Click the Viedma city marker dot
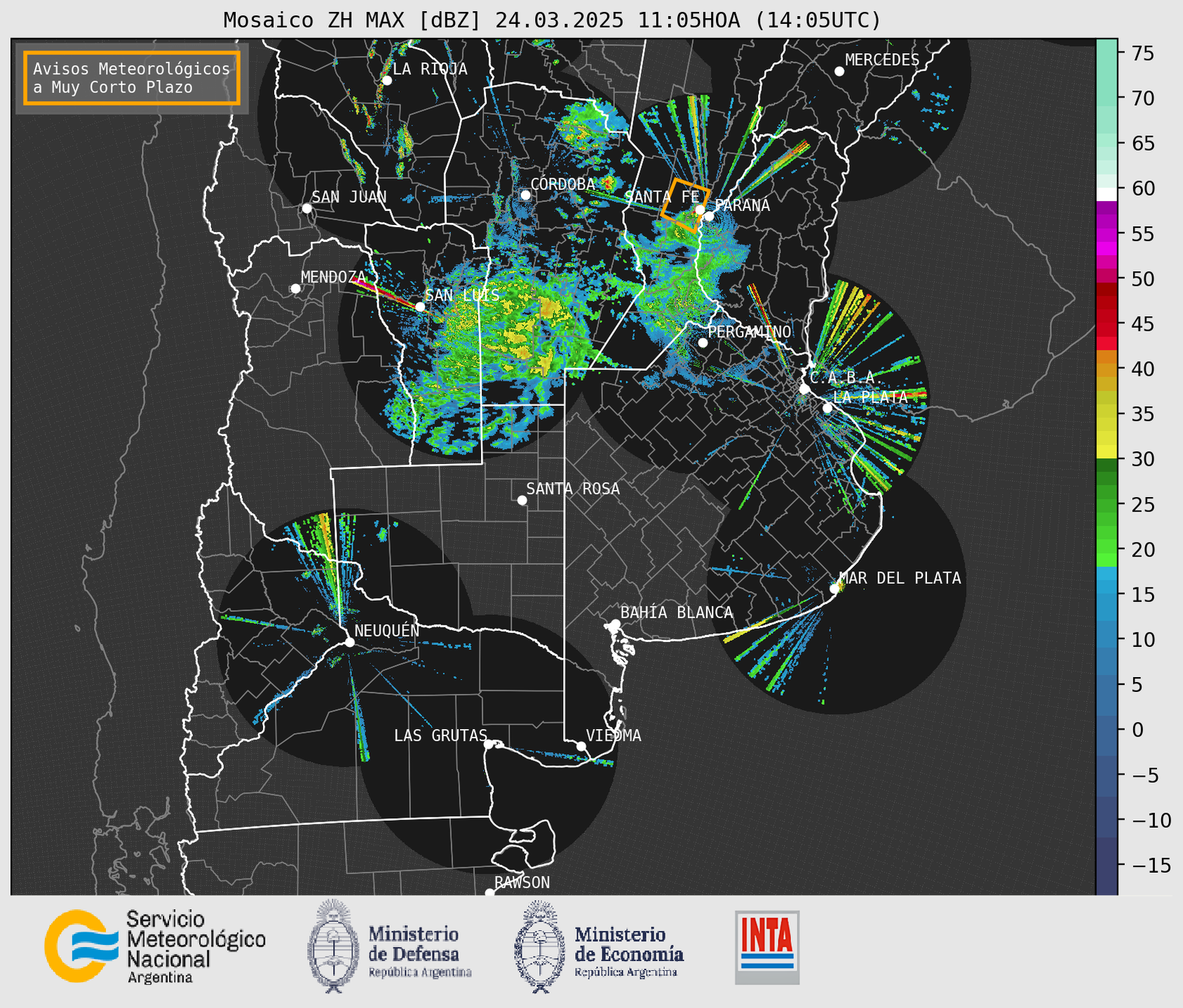The image size is (1183, 1008). (x=581, y=746)
